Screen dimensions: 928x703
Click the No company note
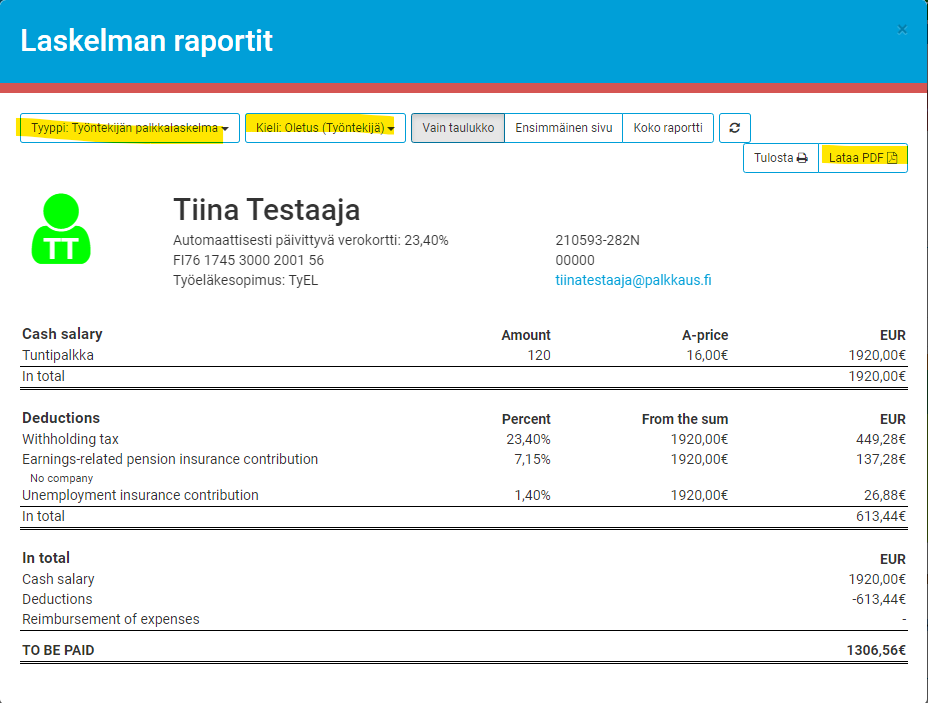62,478
